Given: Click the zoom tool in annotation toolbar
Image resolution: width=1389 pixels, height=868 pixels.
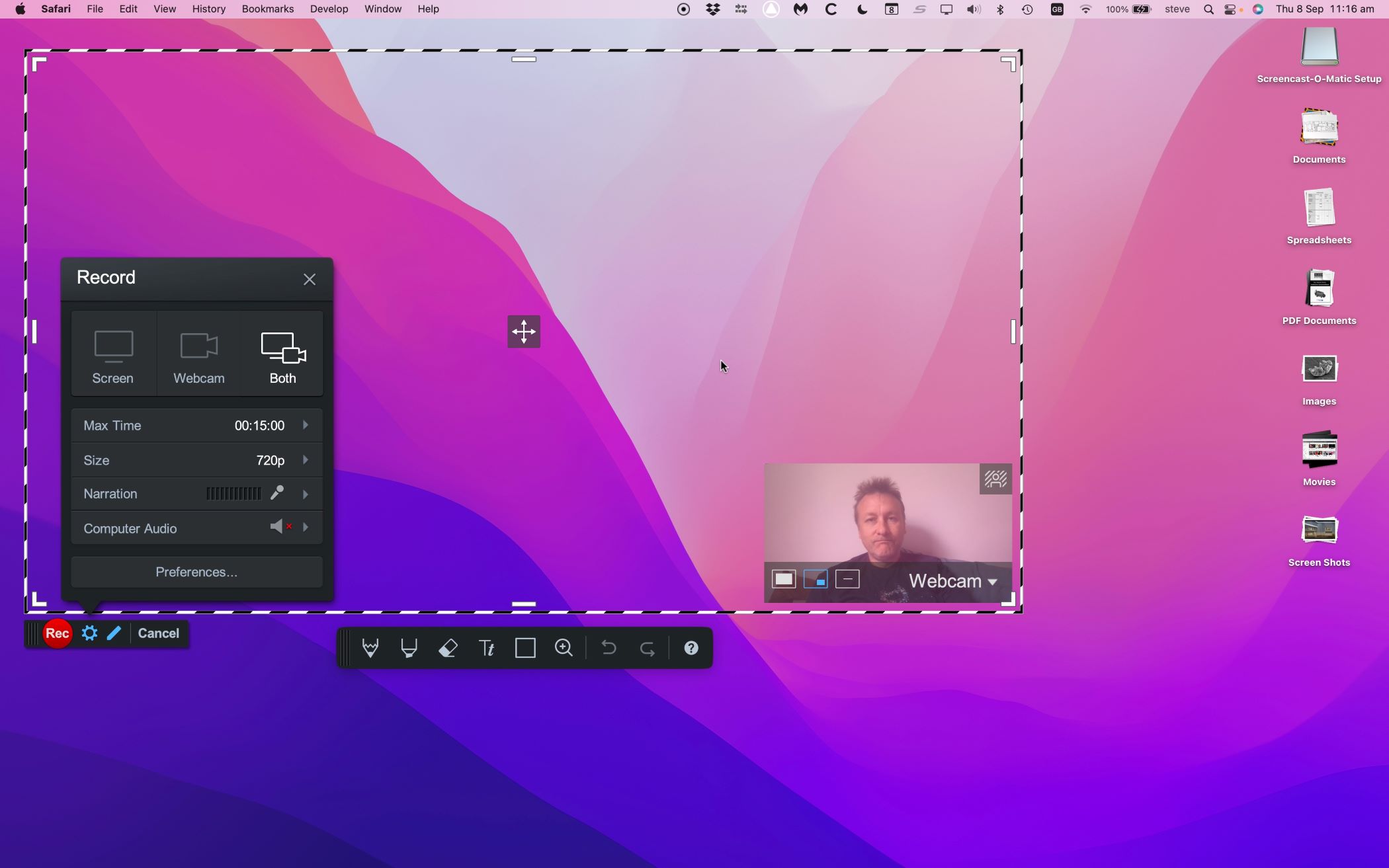Looking at the screenshot, I should tap(565, 647).
